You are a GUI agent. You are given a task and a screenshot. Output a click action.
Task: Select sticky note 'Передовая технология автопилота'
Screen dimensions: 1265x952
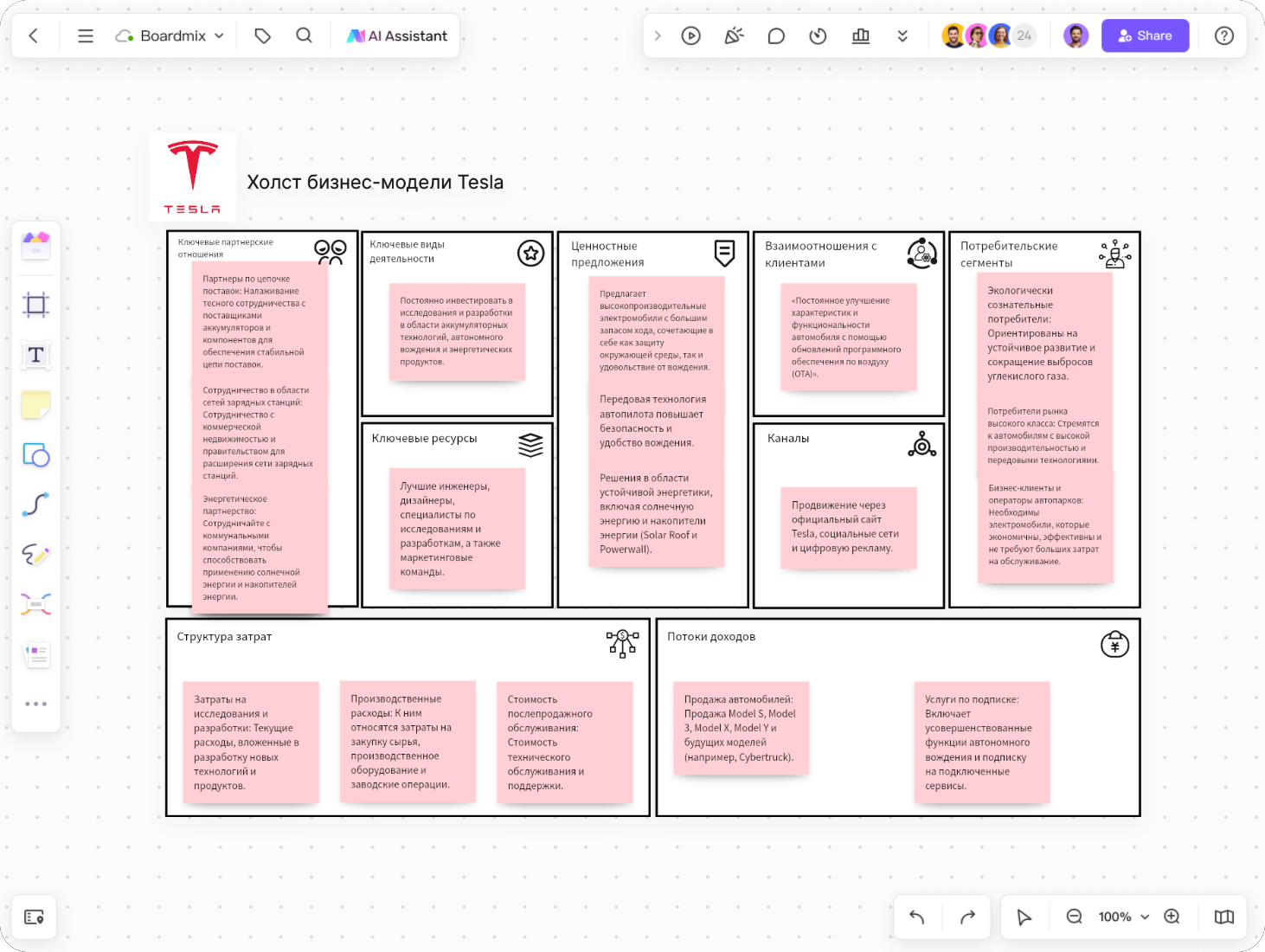(657, 421)
